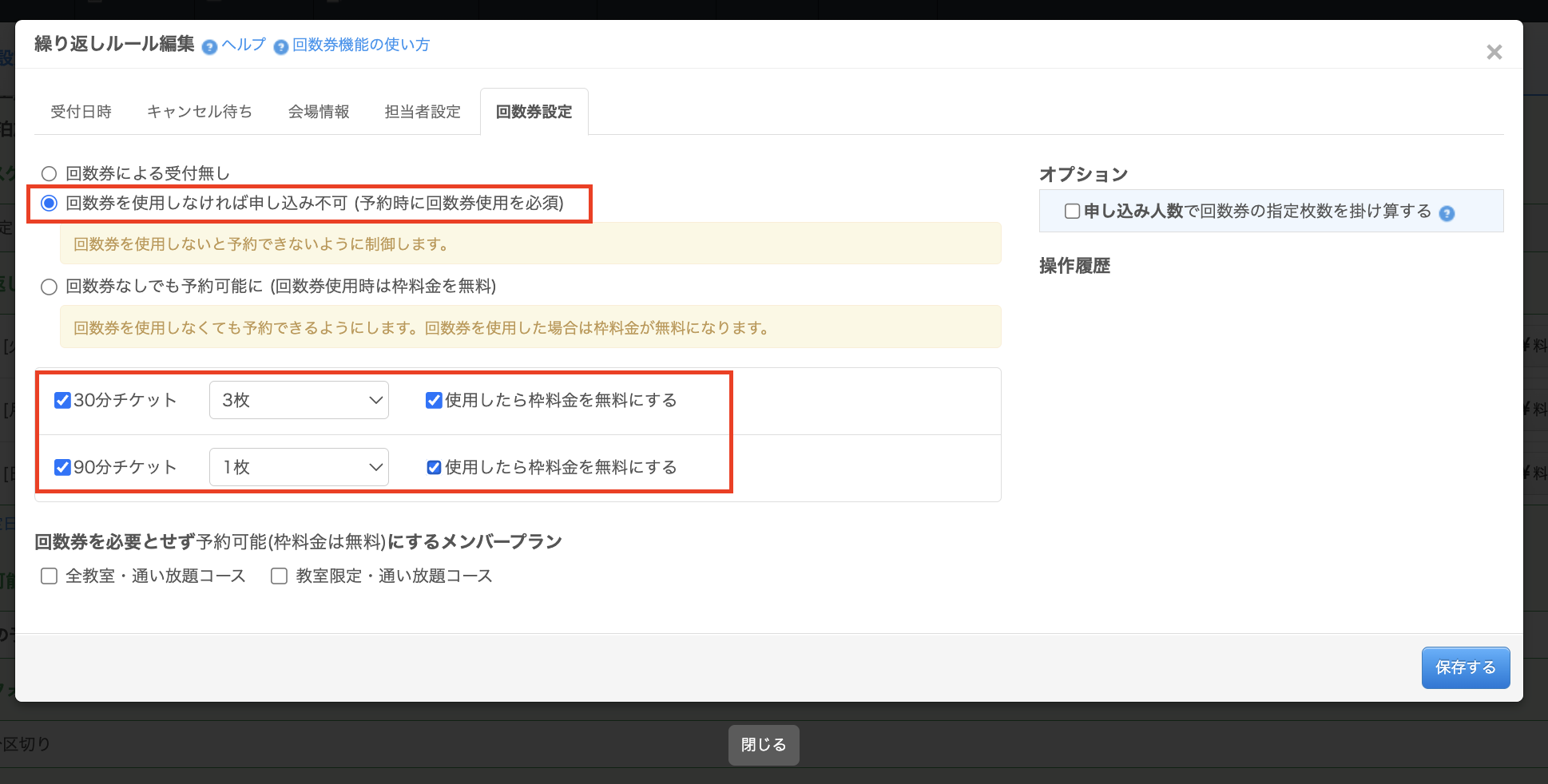1548x784 pixels.
Task: Open the キャンセル待ち tab
Action: (200, 112)
